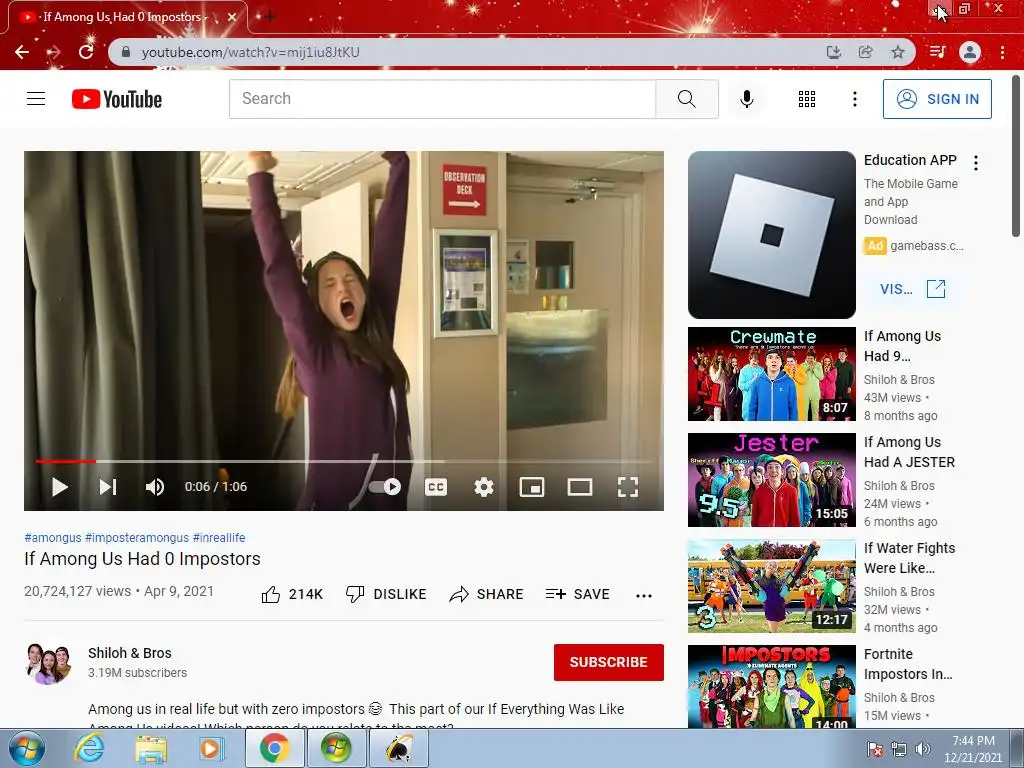This screenshot has height=768, width=1024.
Task: Open the taskbar clock 7:44 PM
Action: [973, 749]
